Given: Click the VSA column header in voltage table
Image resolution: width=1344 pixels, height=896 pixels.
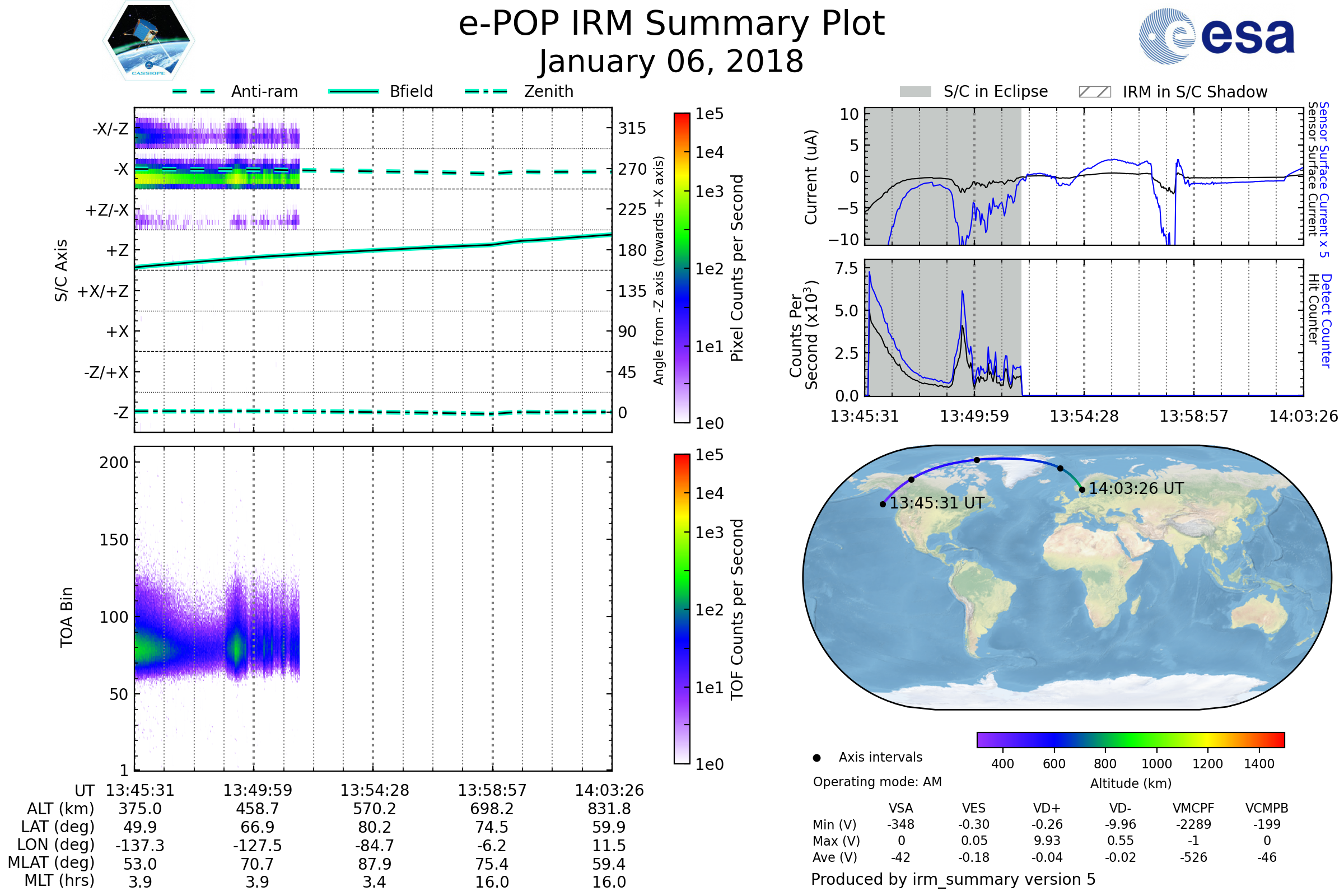Looking at the screenshot, I should coord(900,808).
